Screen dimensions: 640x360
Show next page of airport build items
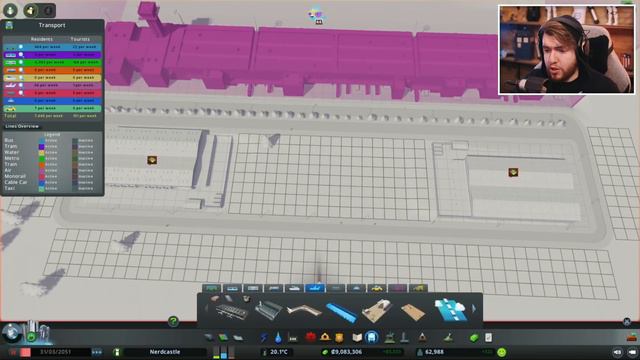[x=474, y=309]
